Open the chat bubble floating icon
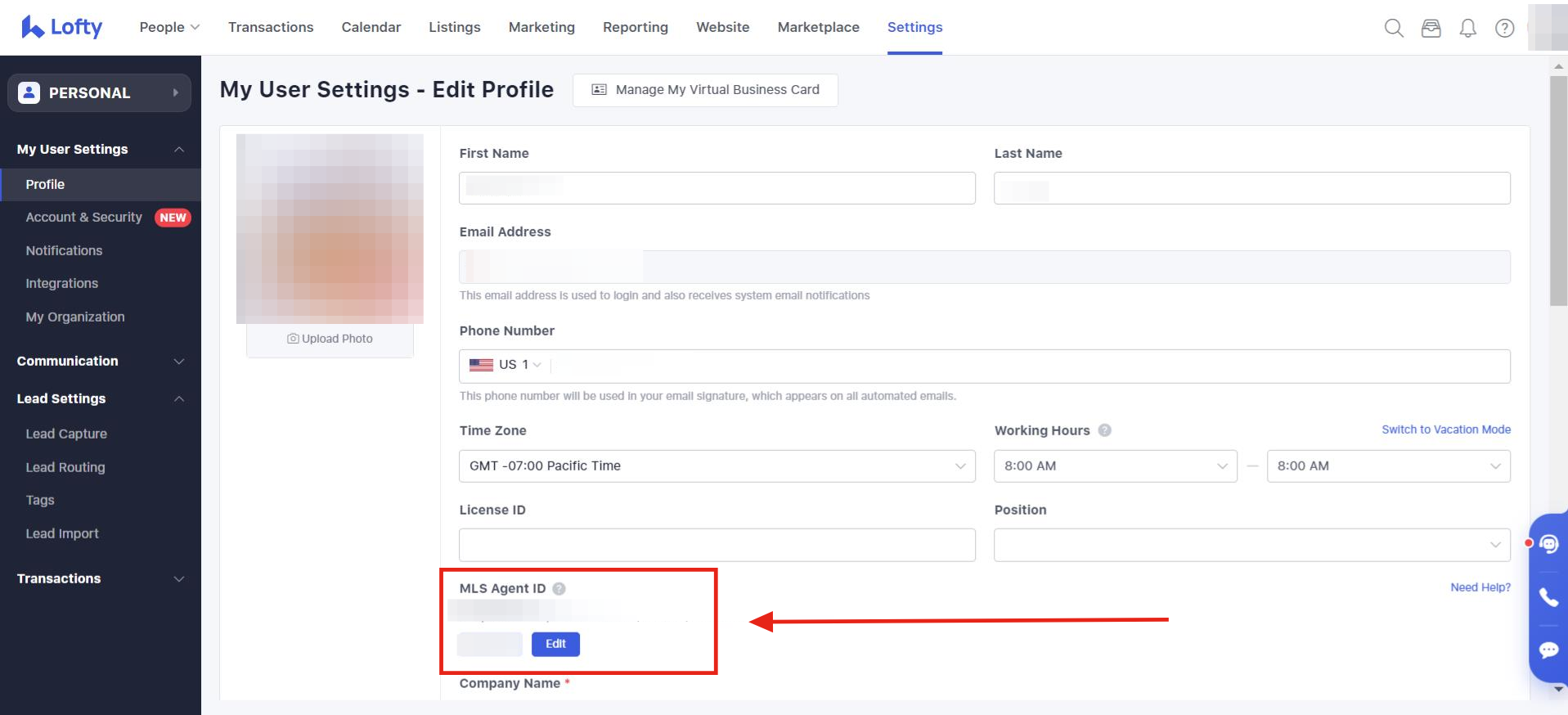Image resolution: width=1568 pixels, height=715 pixels. 1548,650
